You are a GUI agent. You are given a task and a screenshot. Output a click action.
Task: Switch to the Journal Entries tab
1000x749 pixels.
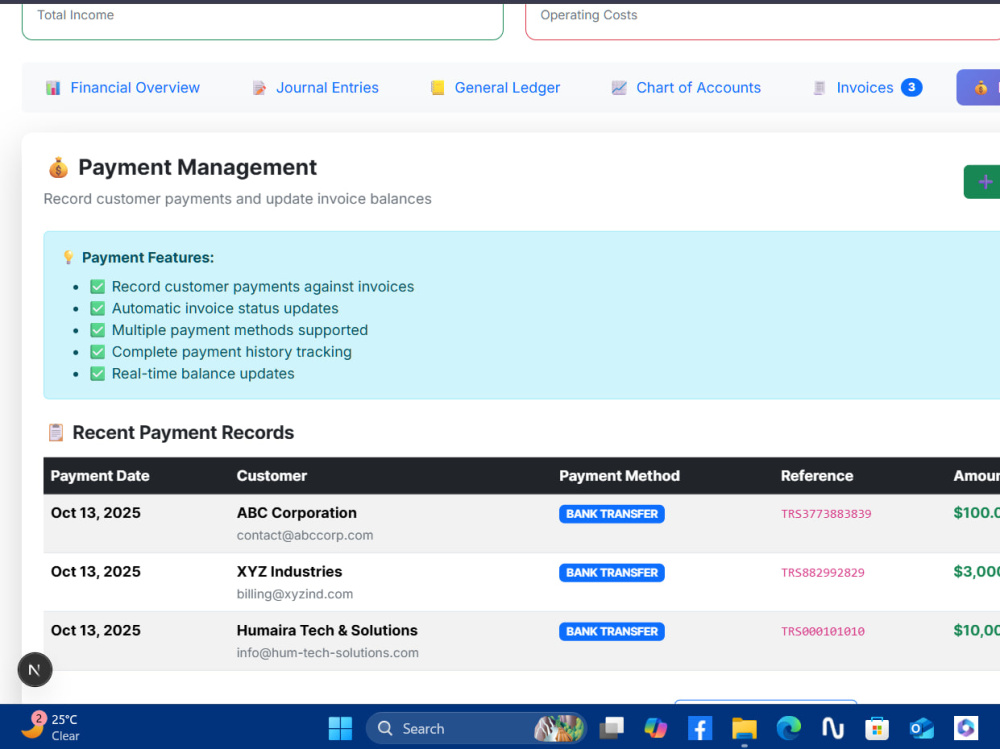coord(315,87)
